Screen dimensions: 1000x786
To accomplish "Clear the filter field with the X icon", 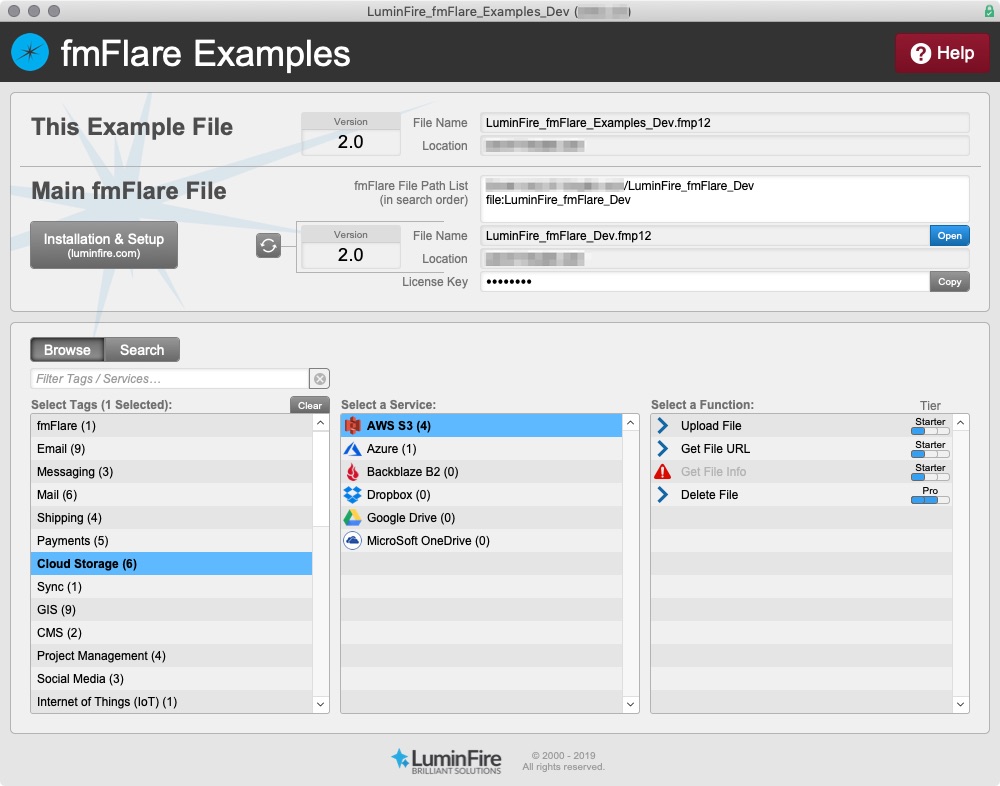I will (x=320, y=379).
